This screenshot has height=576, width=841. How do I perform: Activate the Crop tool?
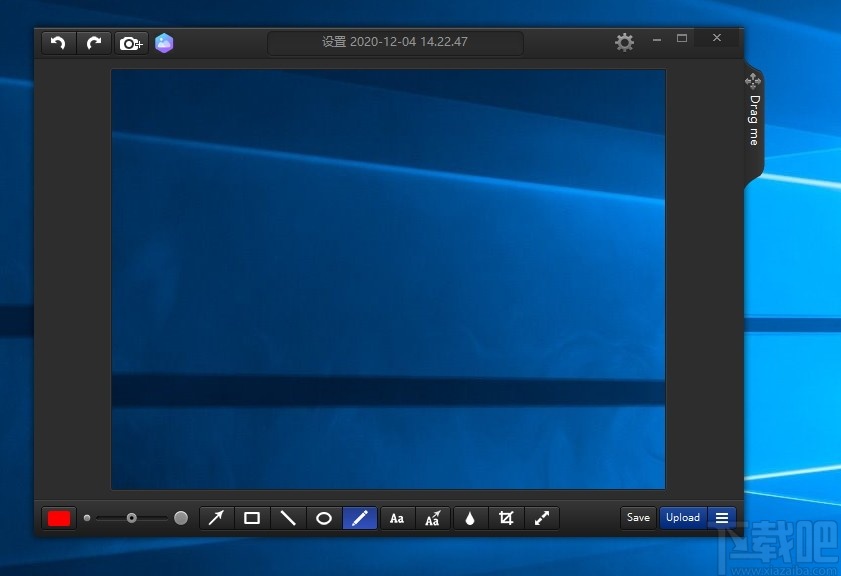pyautogui.click(x=506, y=518)
